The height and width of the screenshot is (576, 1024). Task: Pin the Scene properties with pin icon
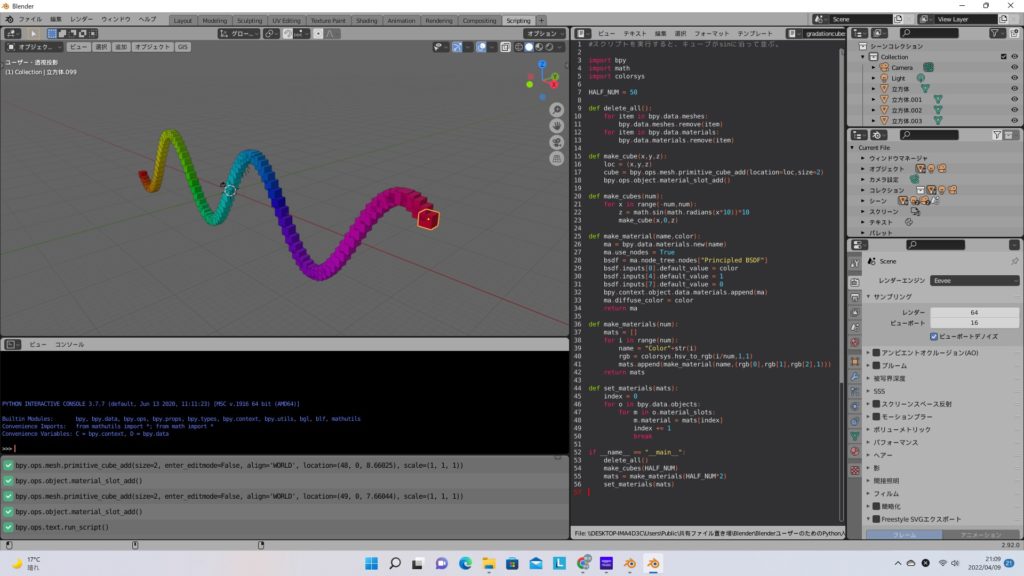[x=1014, y=261]
